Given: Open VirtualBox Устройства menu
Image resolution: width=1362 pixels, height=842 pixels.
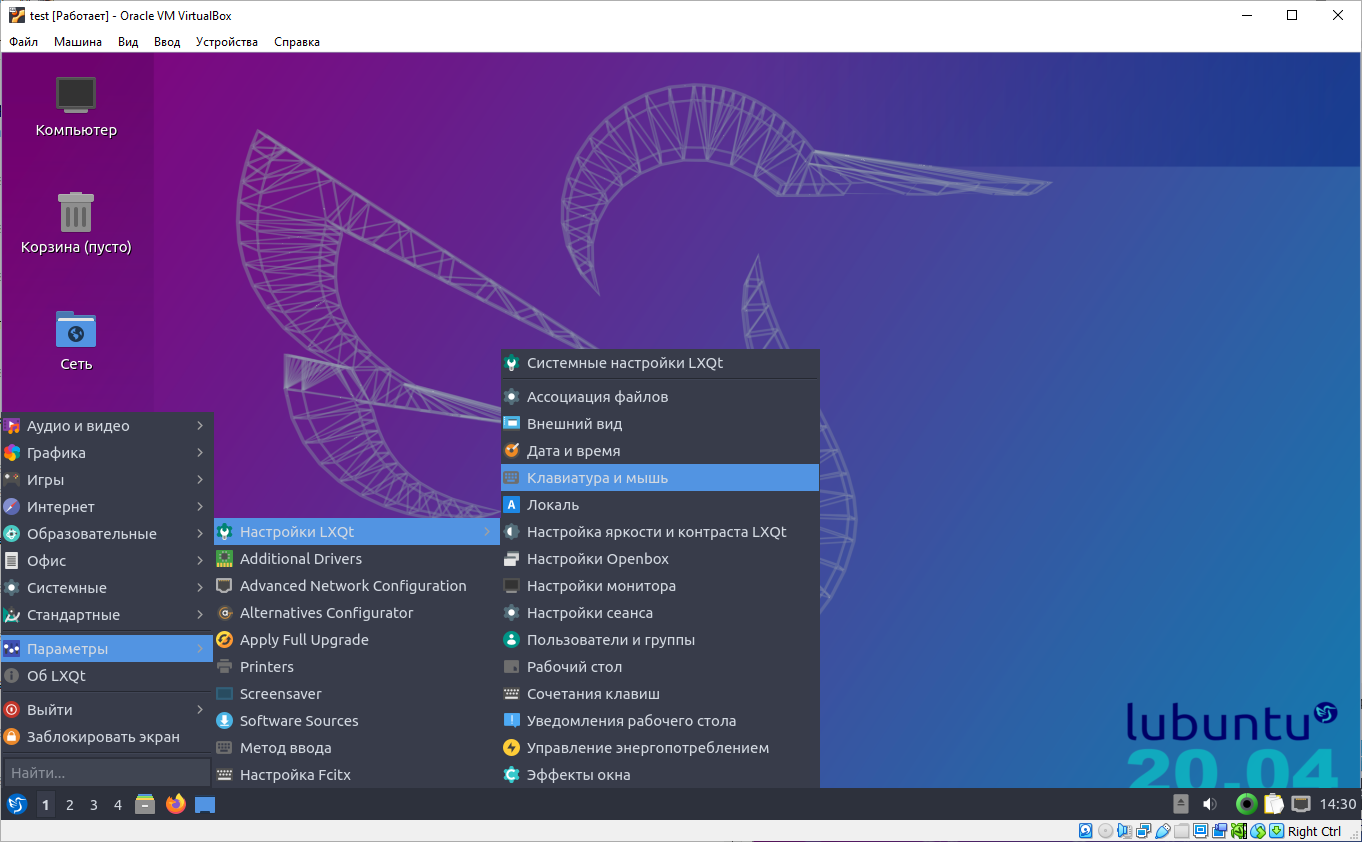Looking at the screenshot, I should click(227, 42).
